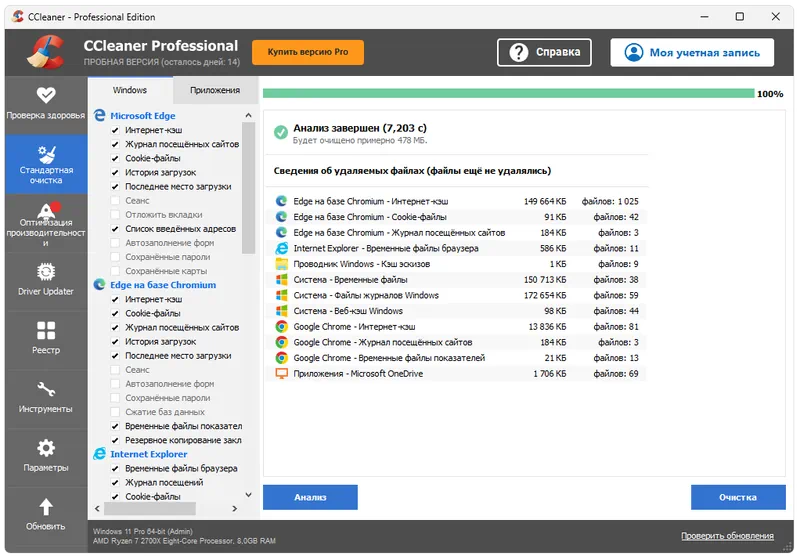Click the Очистка button
The image size is (800, 556).
coord(738,497)
